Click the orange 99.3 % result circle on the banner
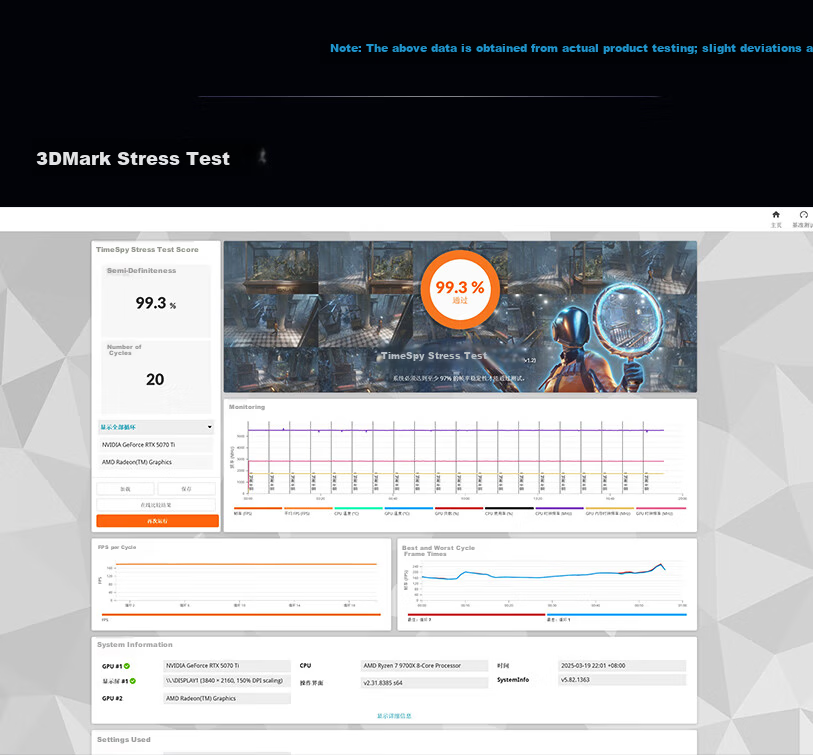813x755 pixels. [x=460, y=290]
